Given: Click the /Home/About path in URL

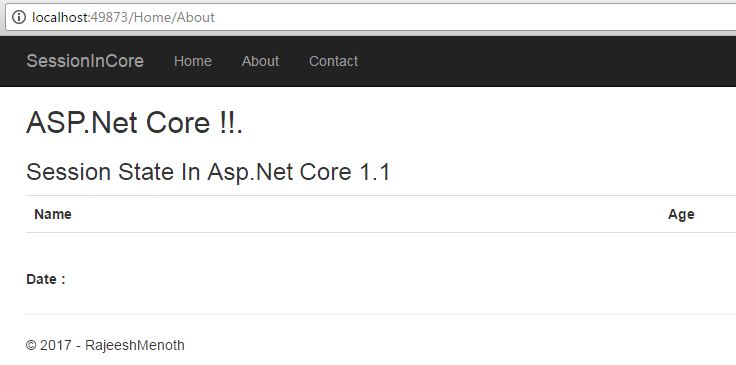Looking at the screenshot, I should (x=172, y=17).
